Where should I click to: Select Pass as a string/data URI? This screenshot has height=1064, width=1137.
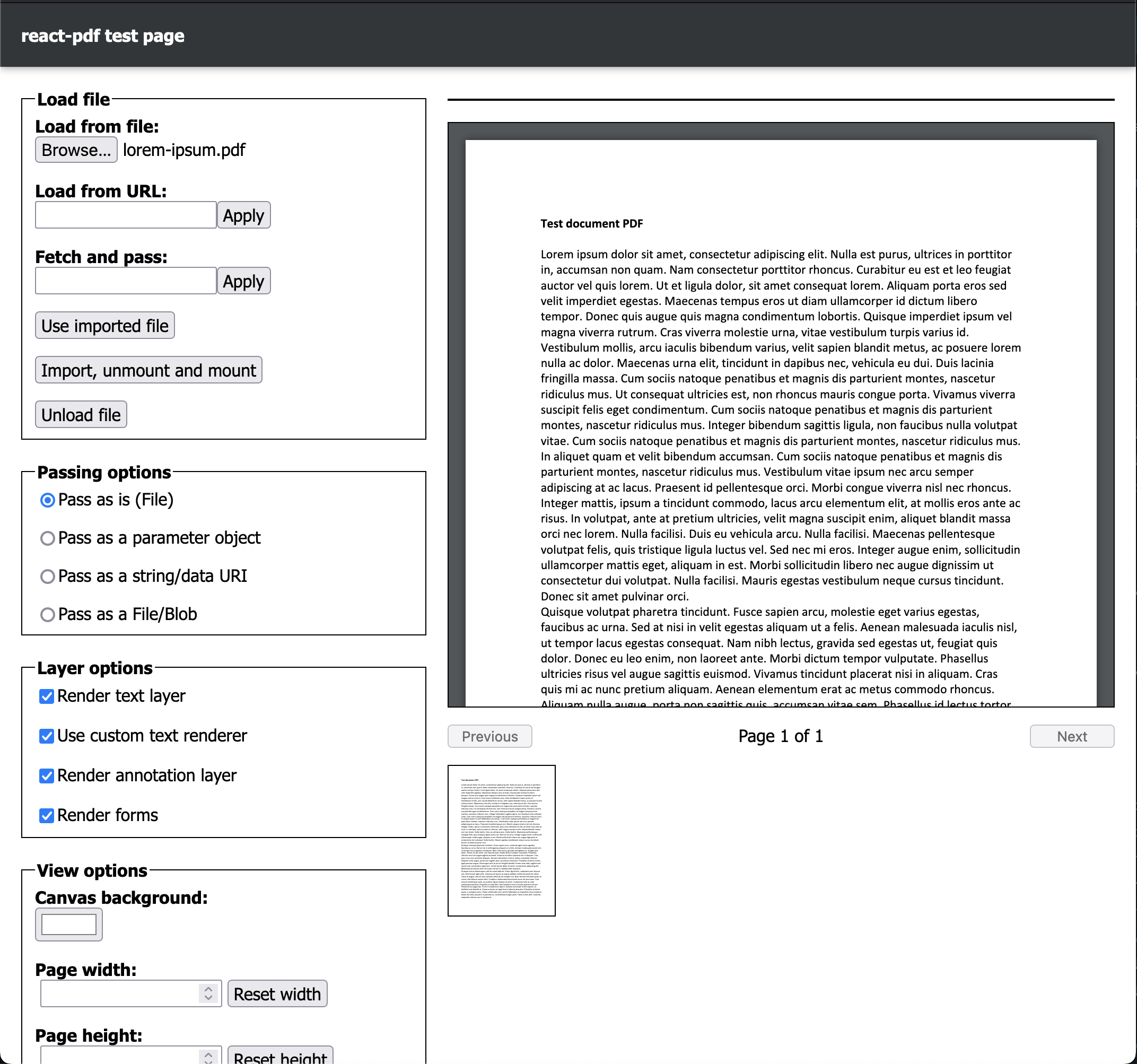(48, 577)
